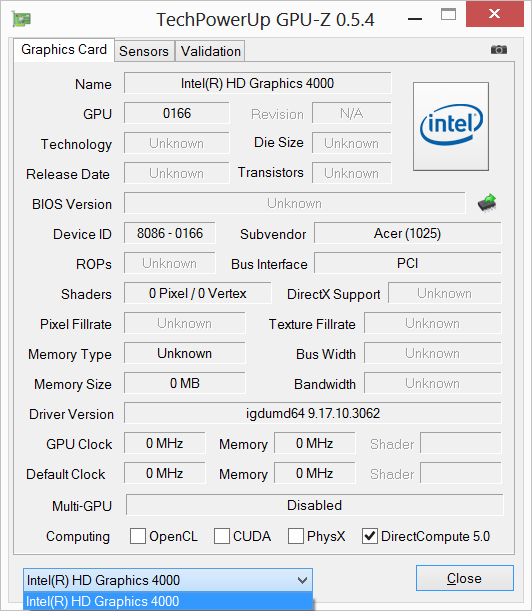Click the Name field showing Intel(R) HD Graphics 4000
532x611 pixels.
coord(258,83)
